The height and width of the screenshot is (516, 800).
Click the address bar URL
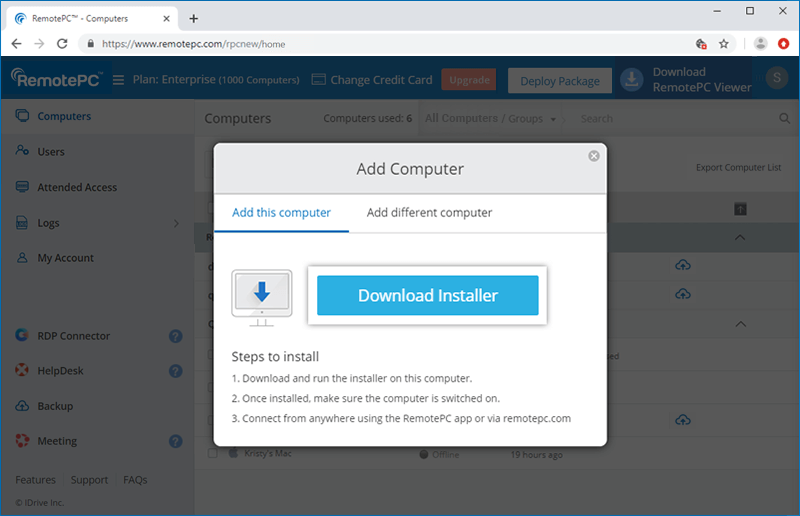tap(193, 44)
